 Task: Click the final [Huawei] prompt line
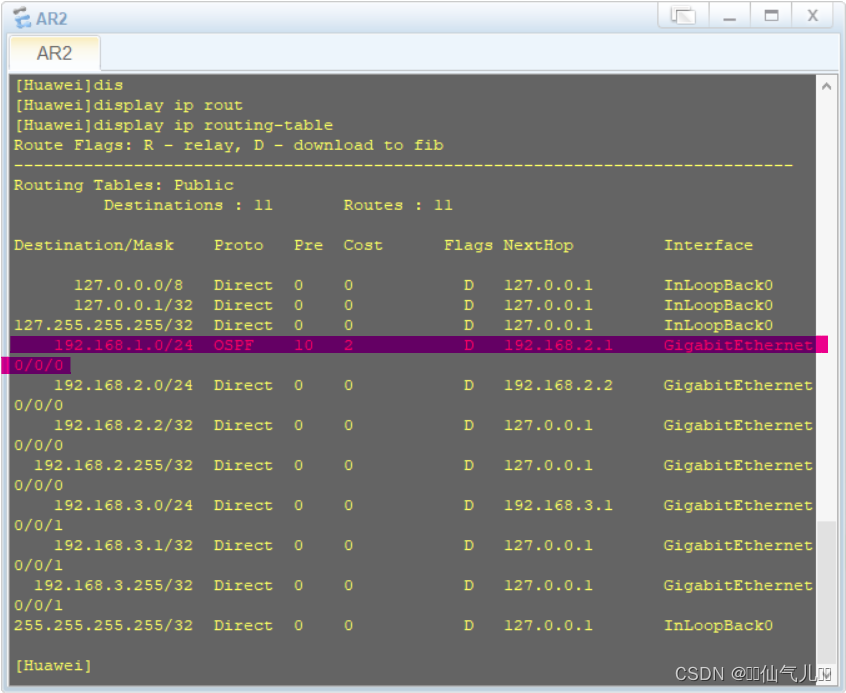pyautogui.click(x=52, y=665)
